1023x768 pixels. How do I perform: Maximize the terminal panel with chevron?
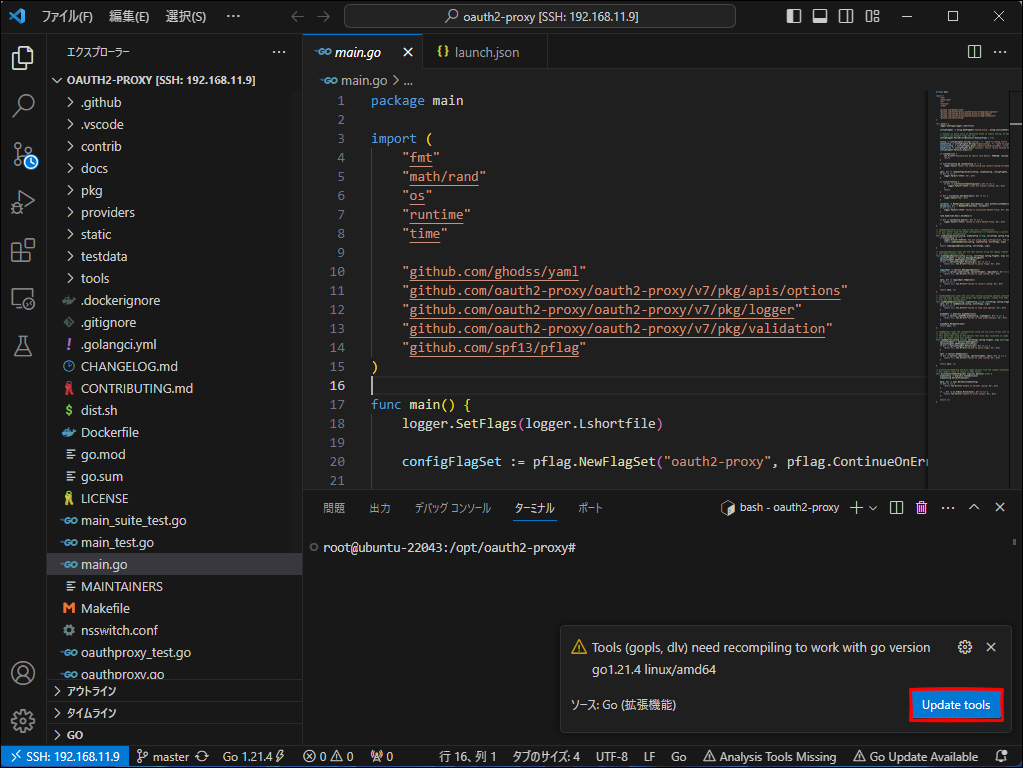click(x=973, y=508)
